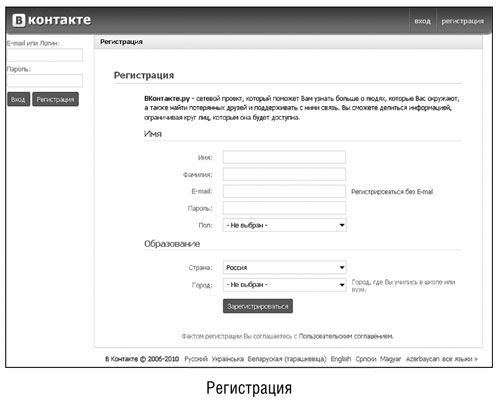
Task: Focus the Пароль field in registration form
Action: [284, 208]
